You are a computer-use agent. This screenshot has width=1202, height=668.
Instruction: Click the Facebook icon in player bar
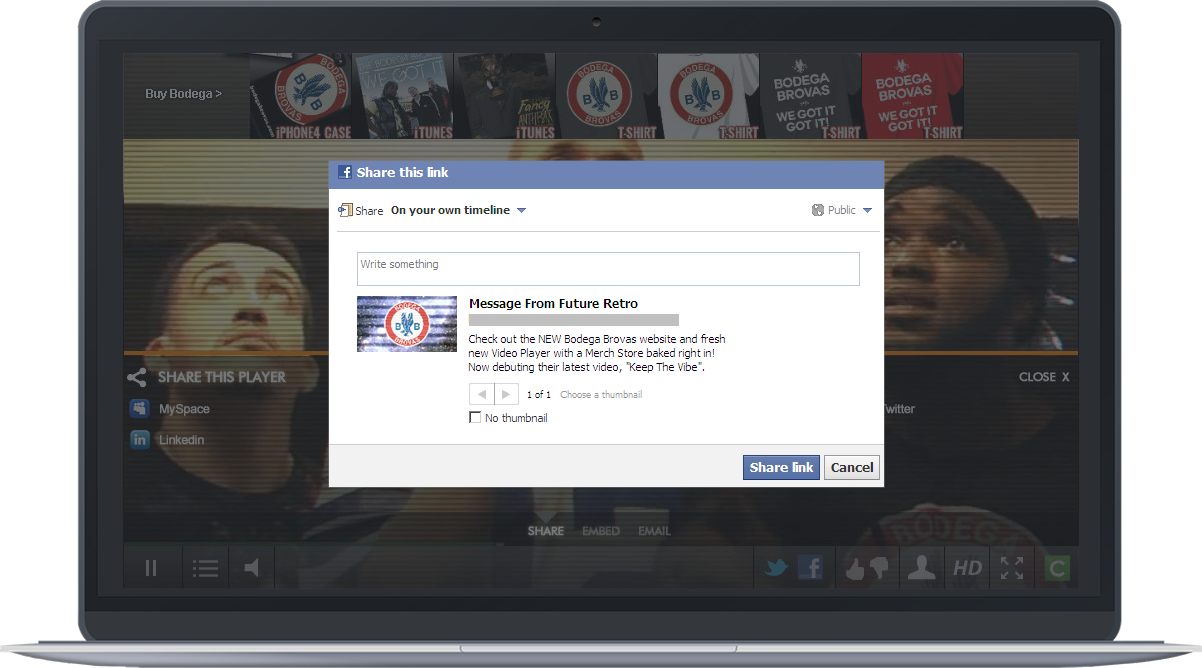[x=810, y=568]
